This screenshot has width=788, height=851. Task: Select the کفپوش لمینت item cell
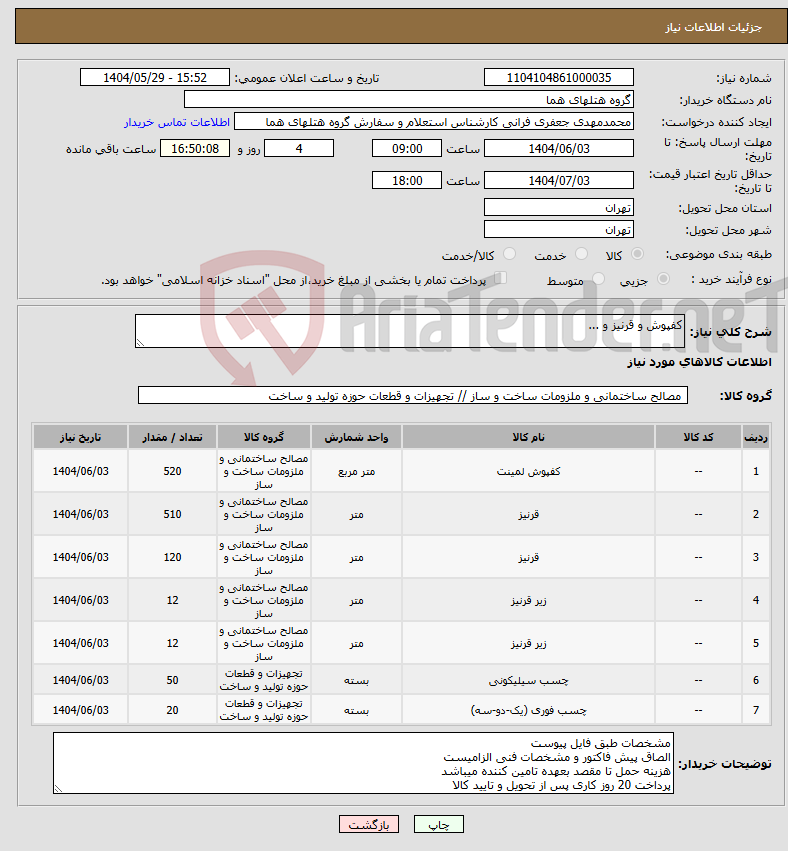click(528, 471)
